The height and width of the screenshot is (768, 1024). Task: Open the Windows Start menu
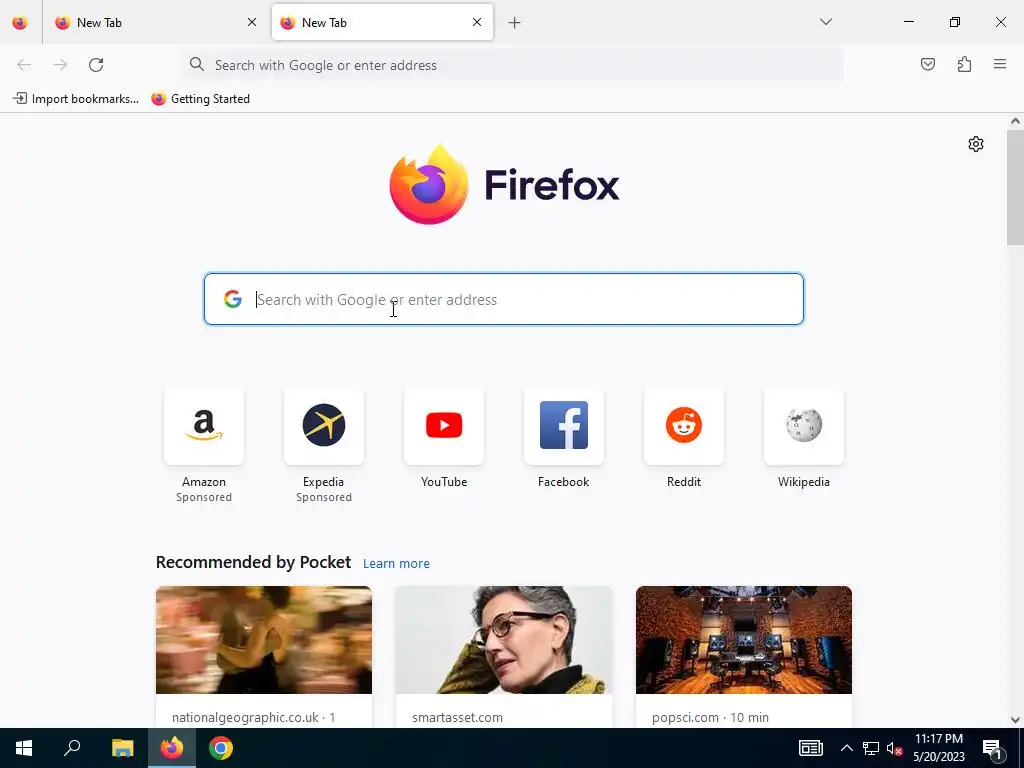[24, 748]
